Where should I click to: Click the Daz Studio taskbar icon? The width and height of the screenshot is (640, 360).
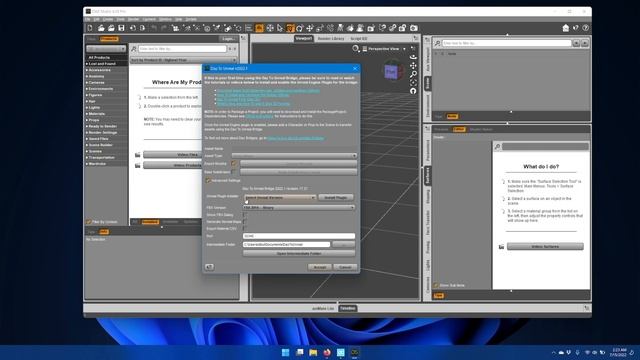(354, 352)
